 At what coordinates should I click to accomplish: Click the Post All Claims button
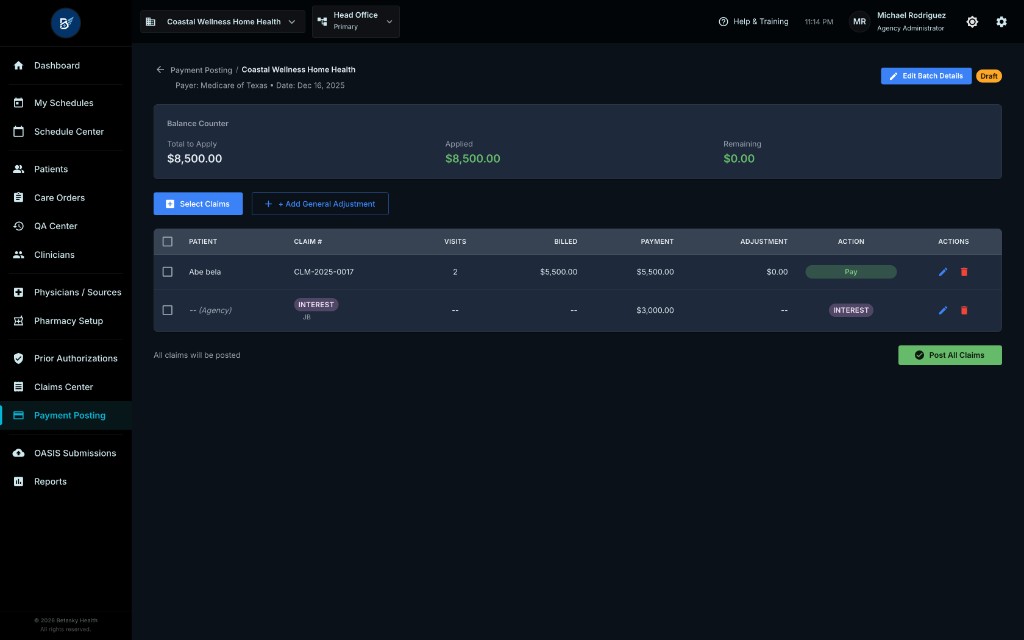click(950, 355)
